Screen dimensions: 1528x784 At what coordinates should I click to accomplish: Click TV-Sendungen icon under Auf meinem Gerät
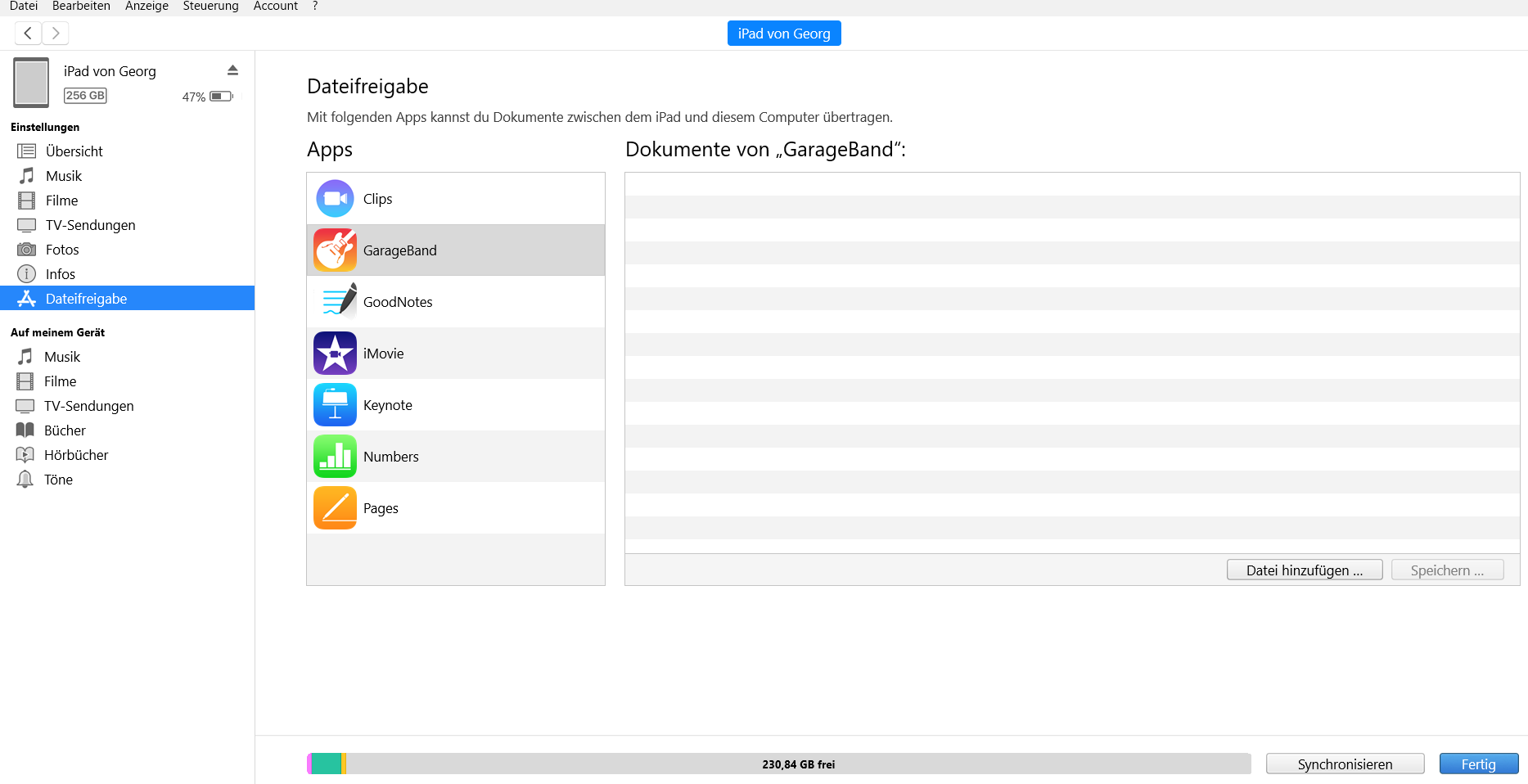[x=25, y=406]
